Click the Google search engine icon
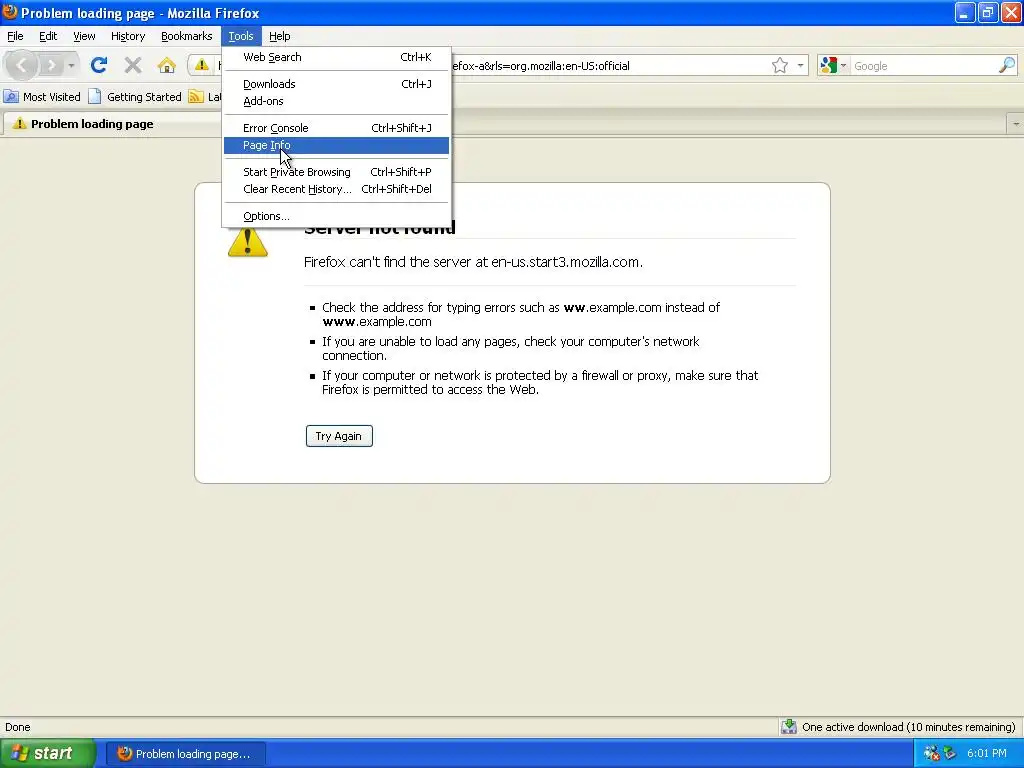 828,65
